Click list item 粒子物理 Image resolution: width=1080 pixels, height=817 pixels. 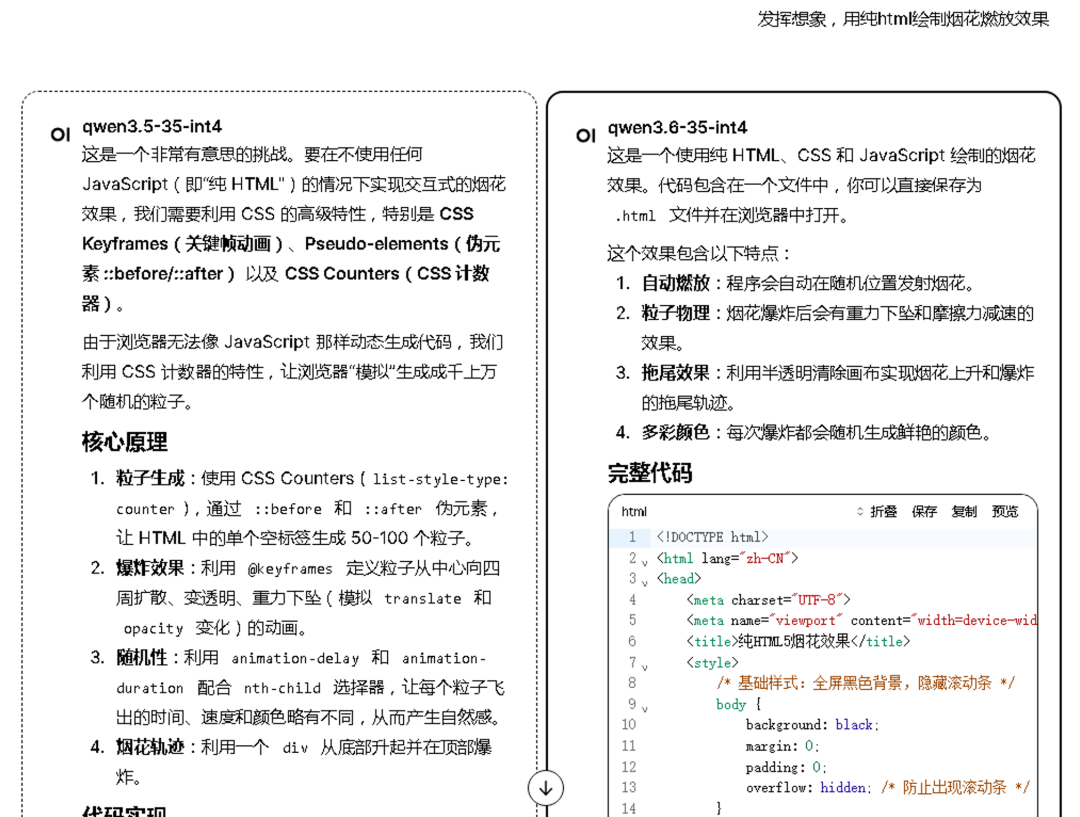pos(838,328)
